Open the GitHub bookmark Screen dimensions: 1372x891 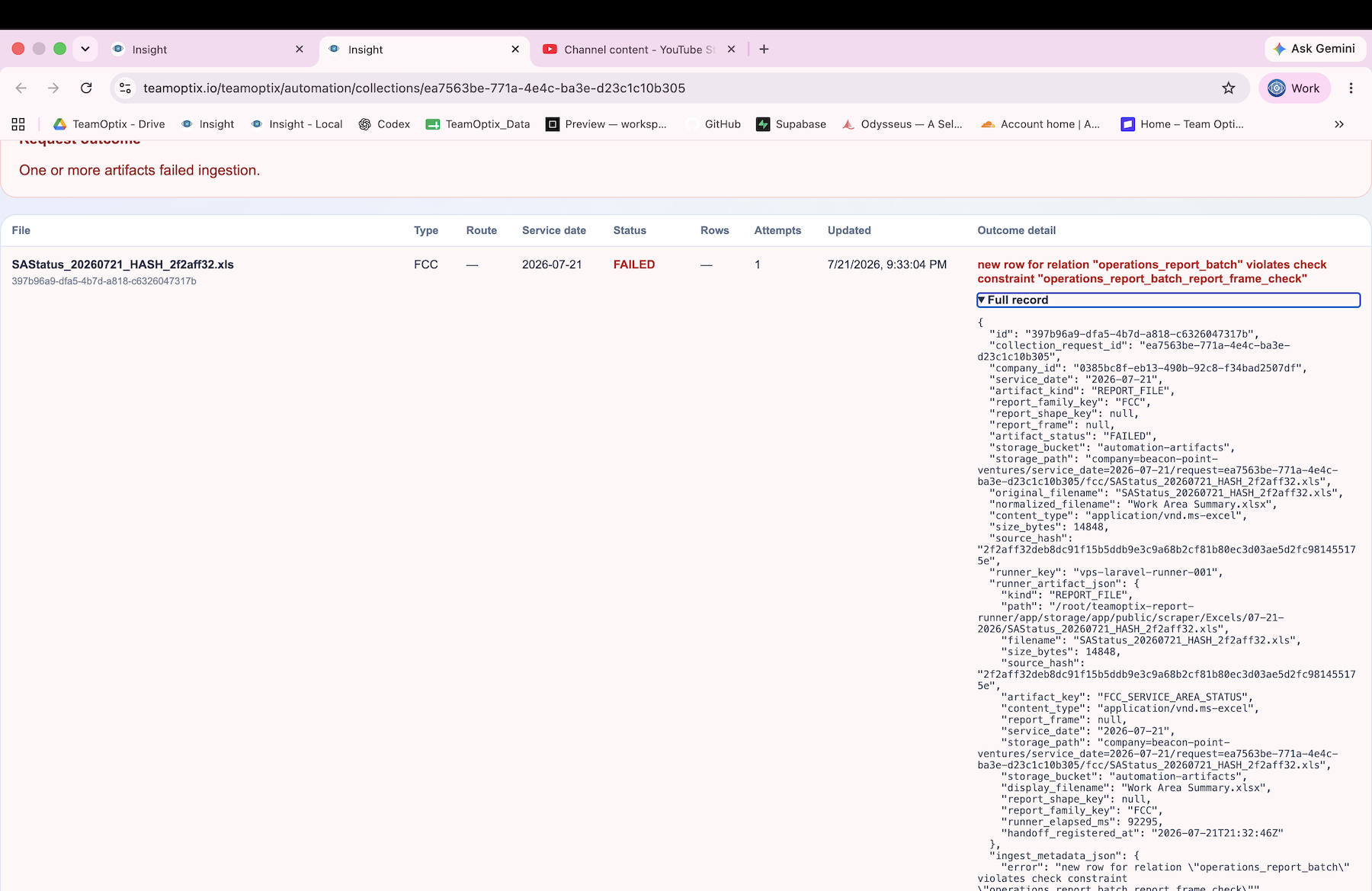713,124
